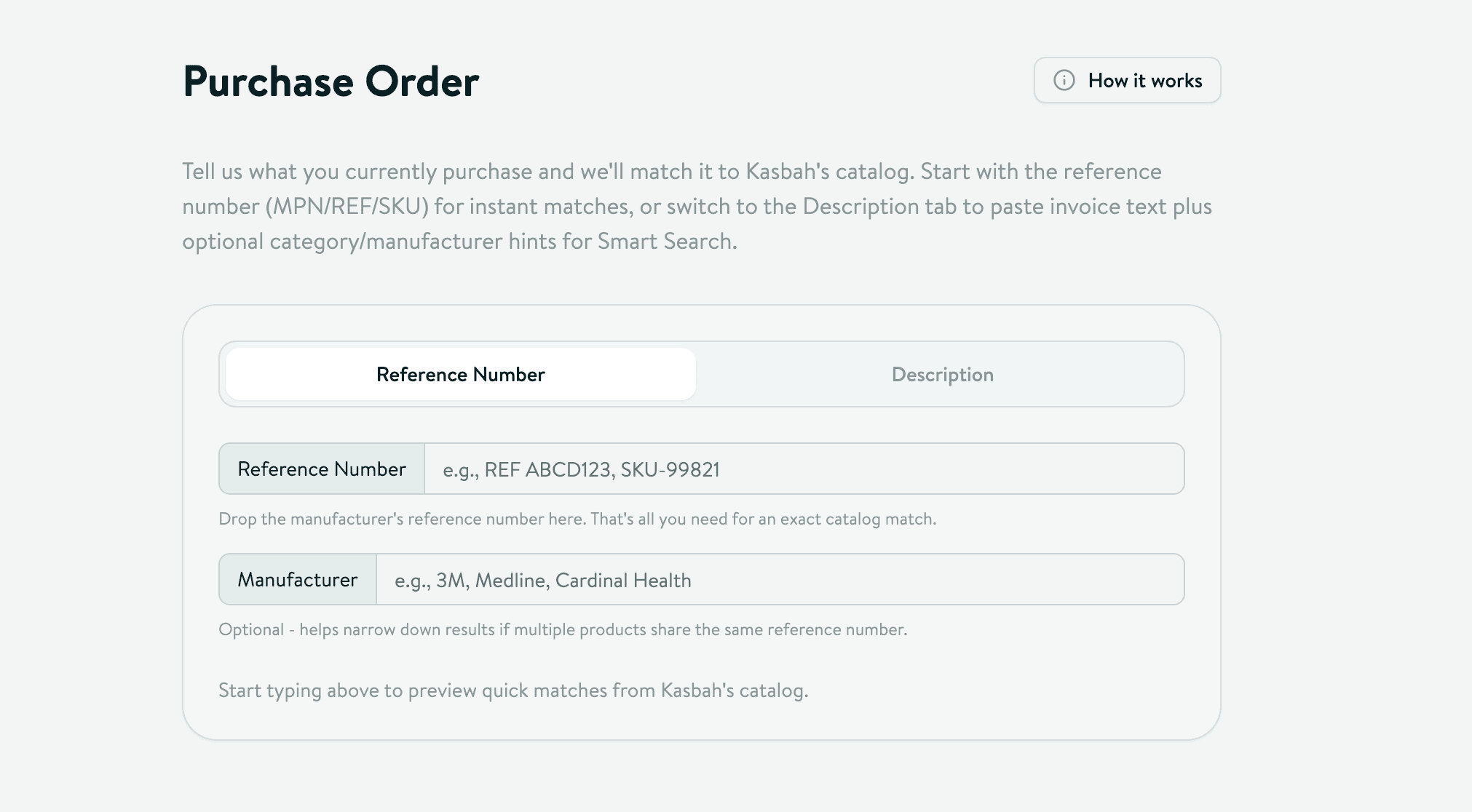Viewport: 1472px width, 812px height.
Task: Click the info circle icon in How it works
Action: (x=1063, y=80)
